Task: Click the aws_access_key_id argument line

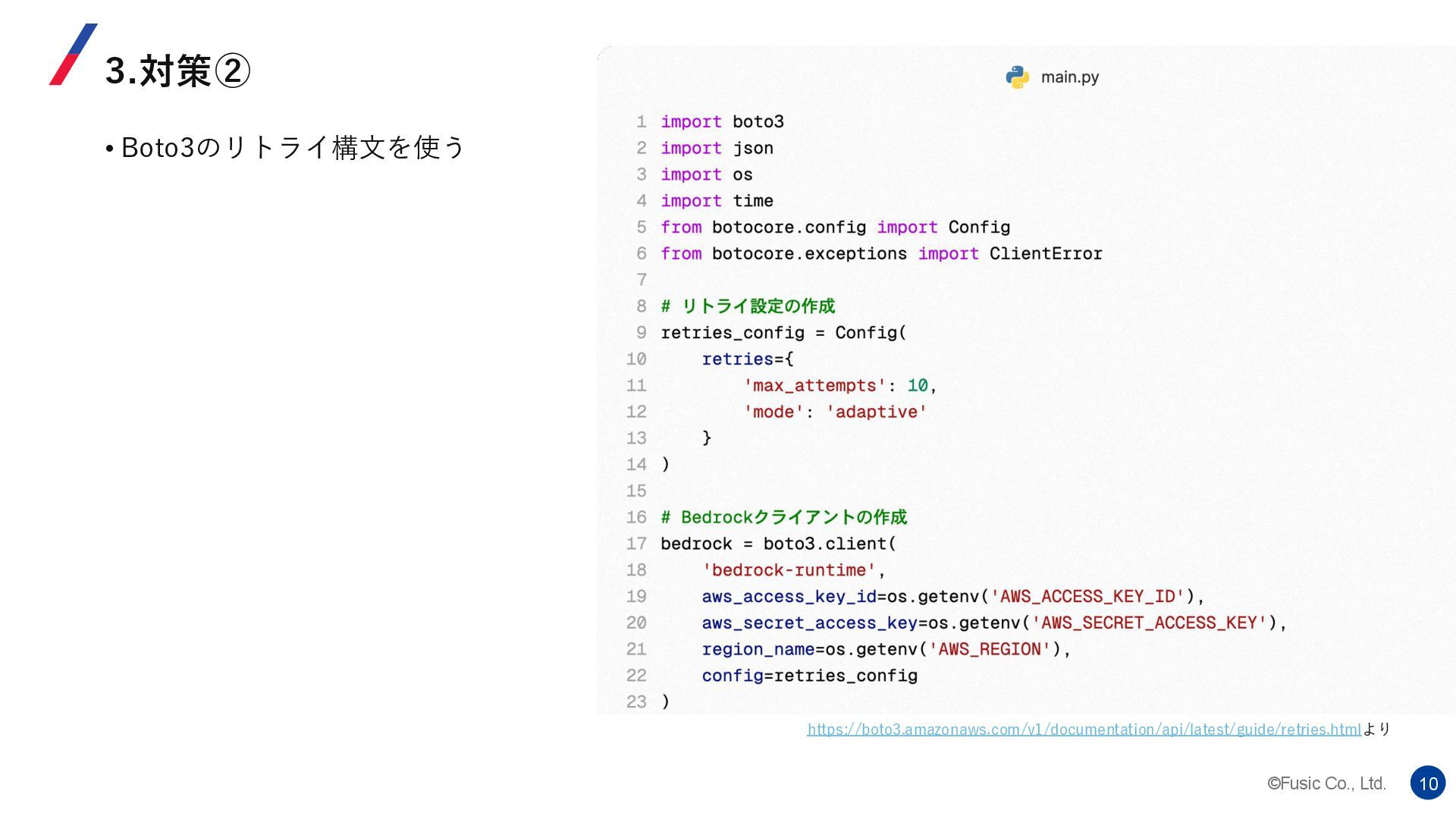Action: (x=953, y=597)
